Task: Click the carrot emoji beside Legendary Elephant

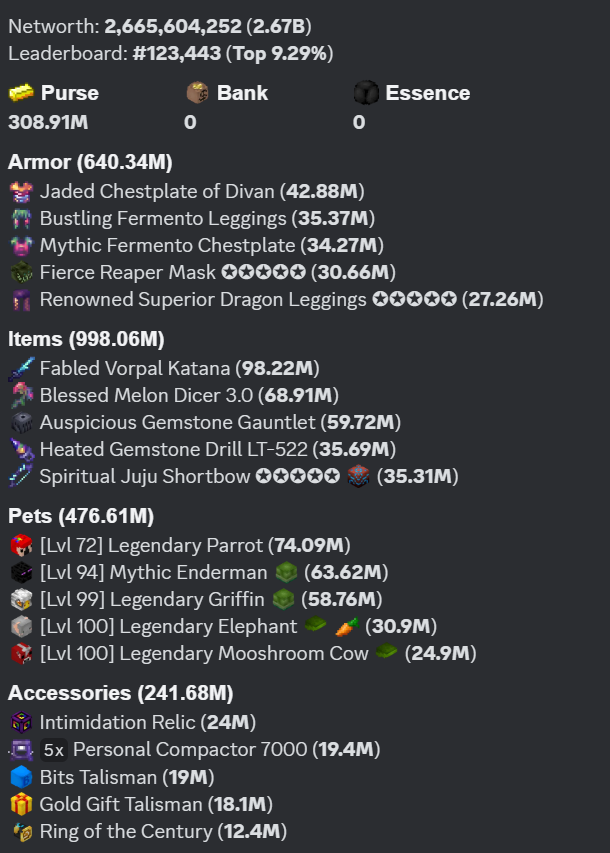Action: click(347, 627)
